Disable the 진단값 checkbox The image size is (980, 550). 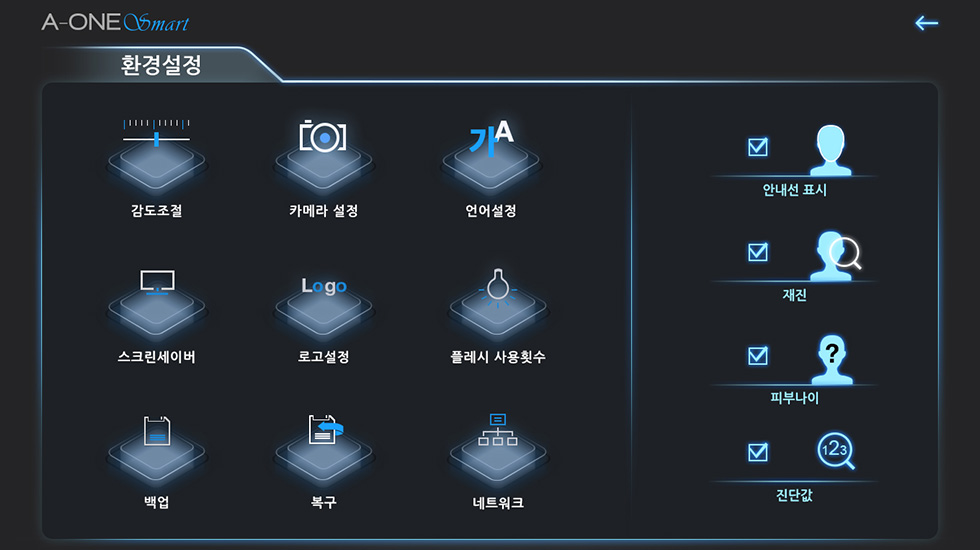758,452
